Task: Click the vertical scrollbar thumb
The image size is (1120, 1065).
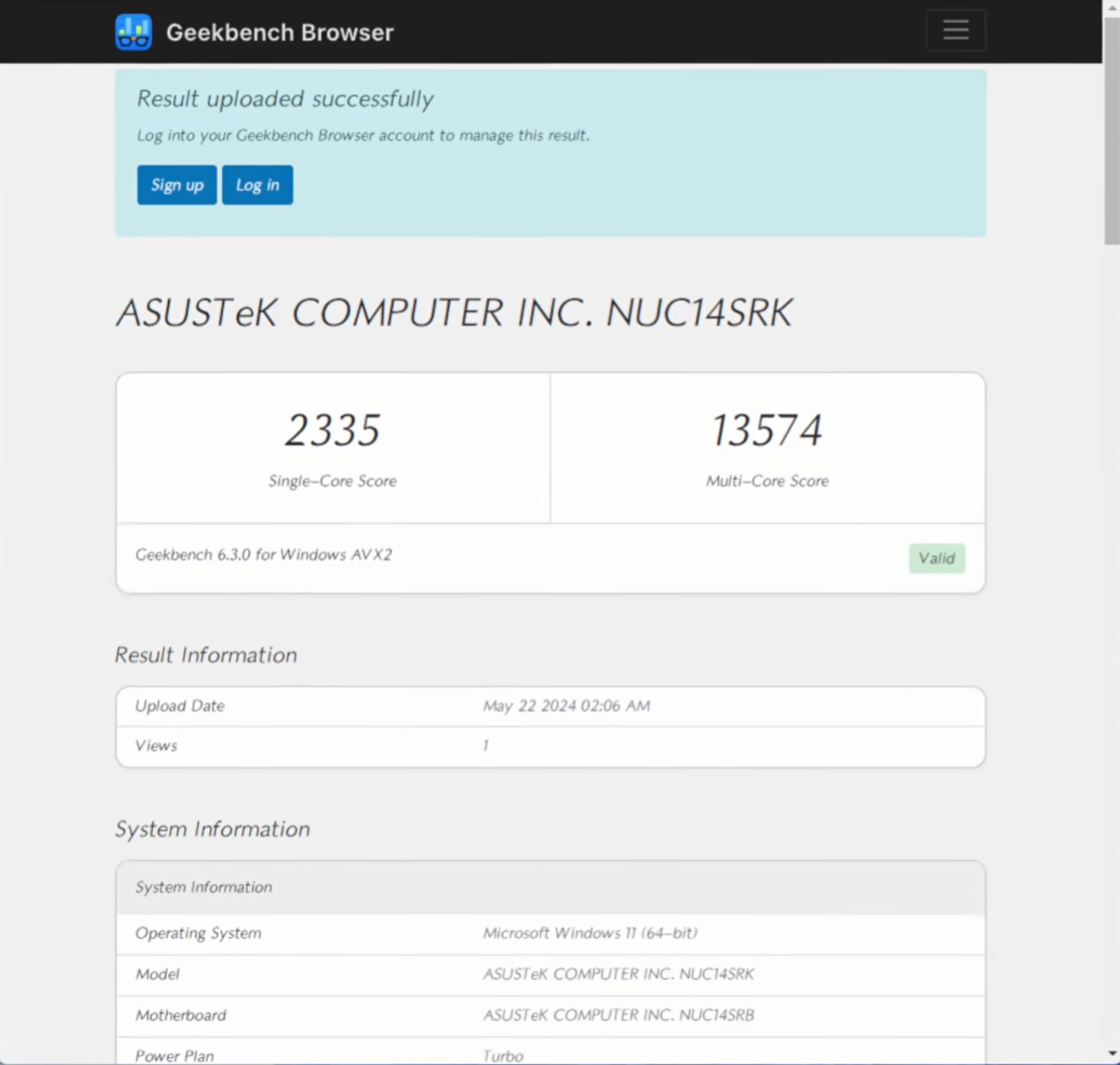Action: pyautogui.click(x=1112, y=131)
